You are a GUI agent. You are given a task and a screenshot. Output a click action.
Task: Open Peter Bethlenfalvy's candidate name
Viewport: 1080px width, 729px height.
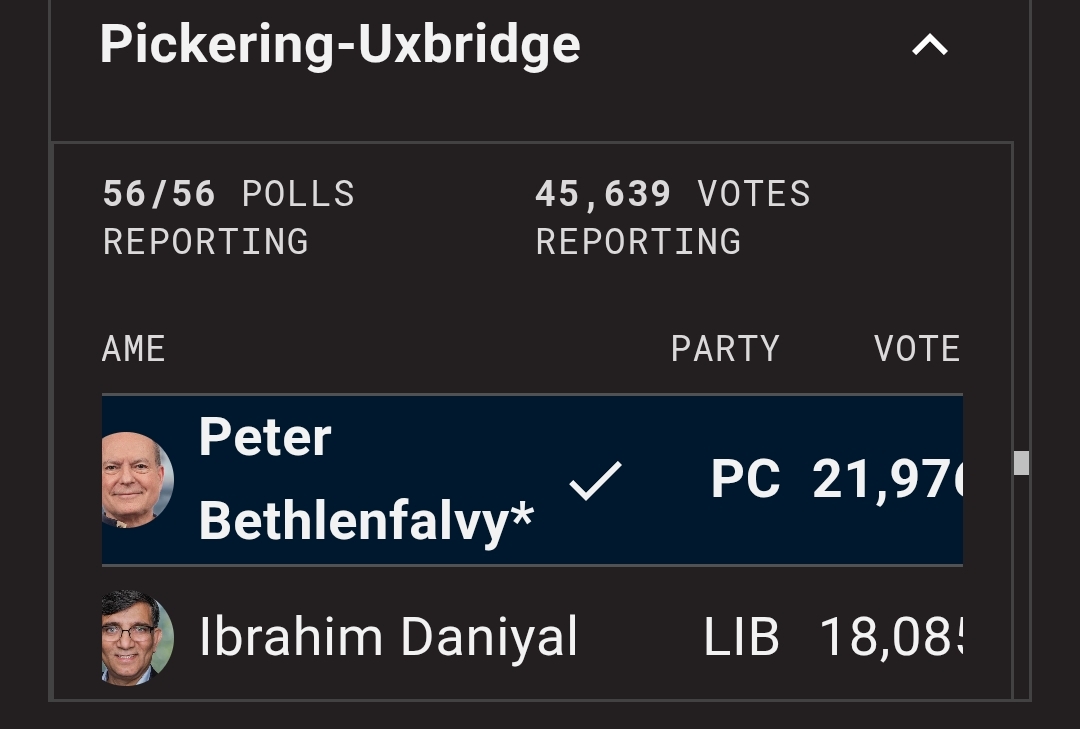366,480
